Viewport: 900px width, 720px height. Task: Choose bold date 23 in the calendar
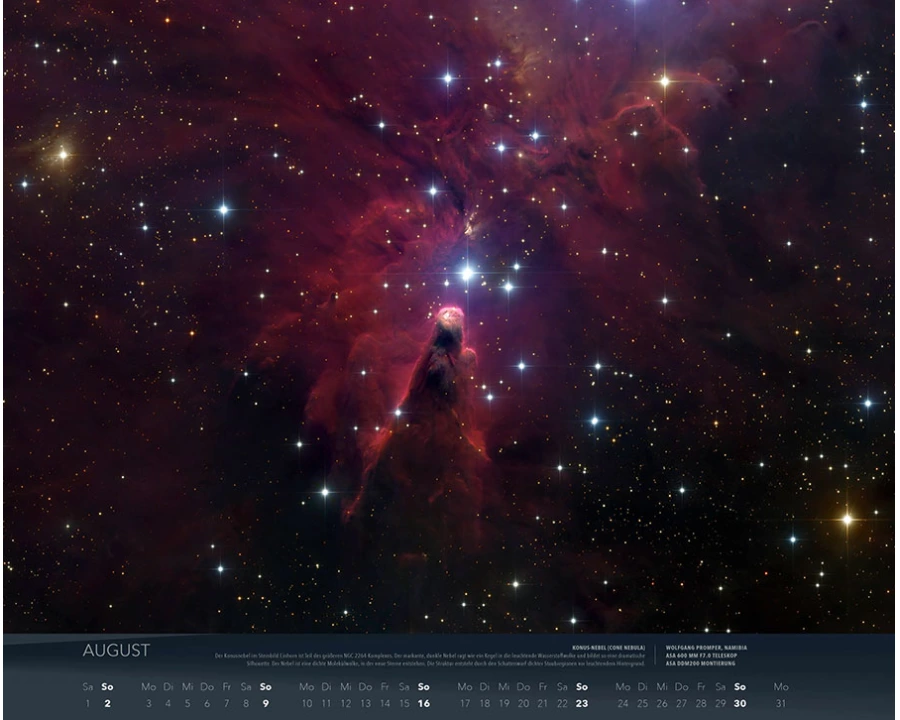click(x=581, y=703)
